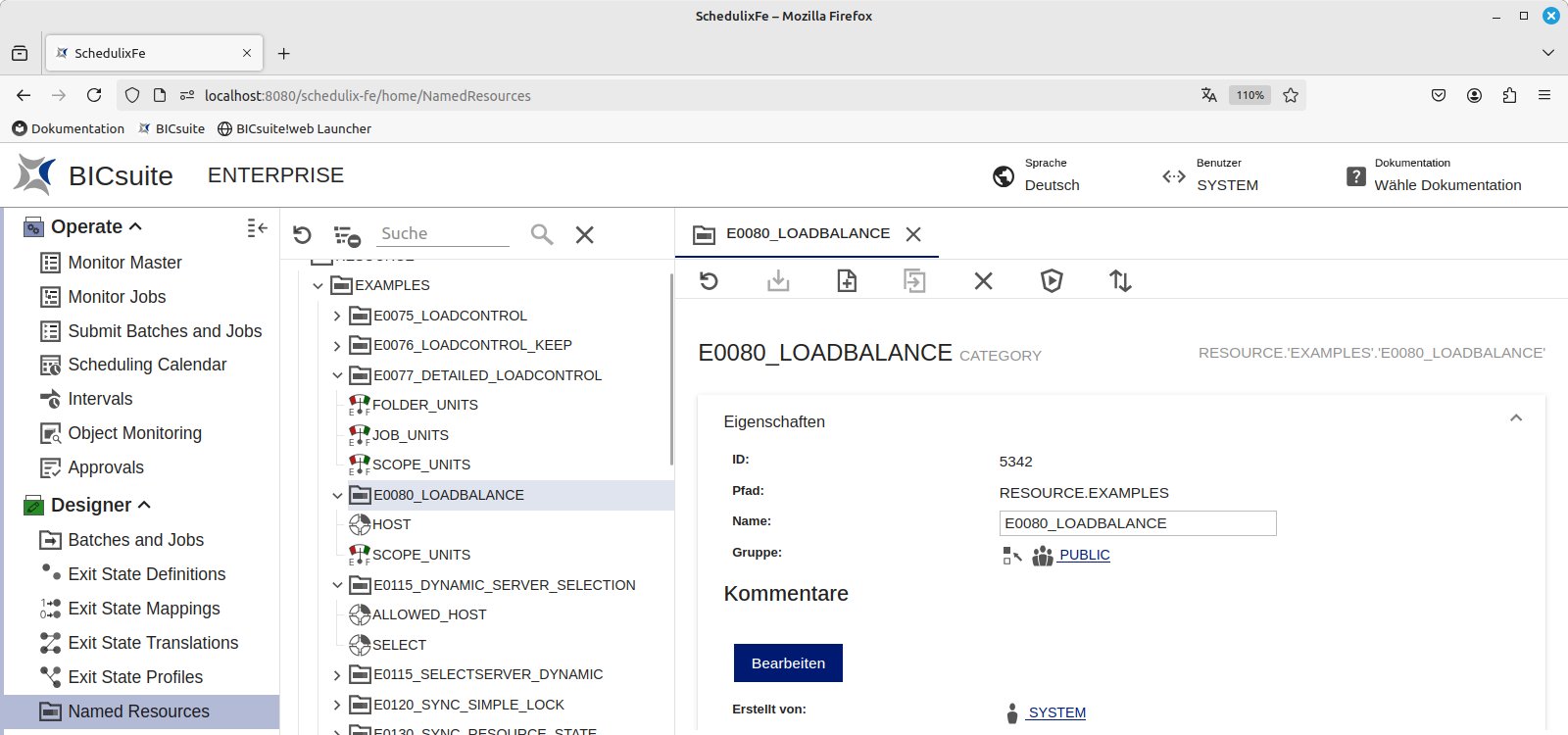This screenshot has height=735, width=1568.
Task: Click the tree filter collapse icon
Action: 347,235
